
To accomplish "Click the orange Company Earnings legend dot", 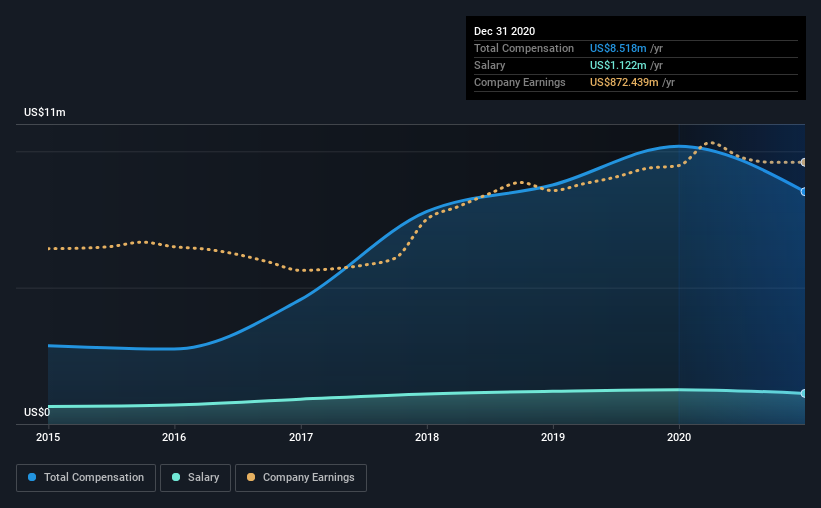I will [251, 477].
